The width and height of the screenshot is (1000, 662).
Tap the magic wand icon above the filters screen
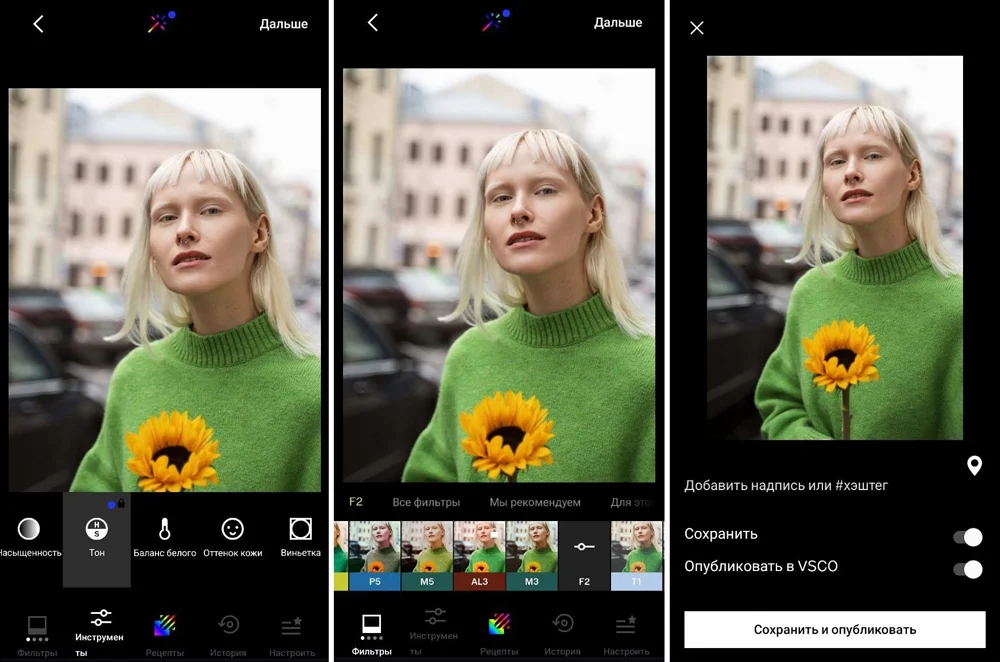496,22
